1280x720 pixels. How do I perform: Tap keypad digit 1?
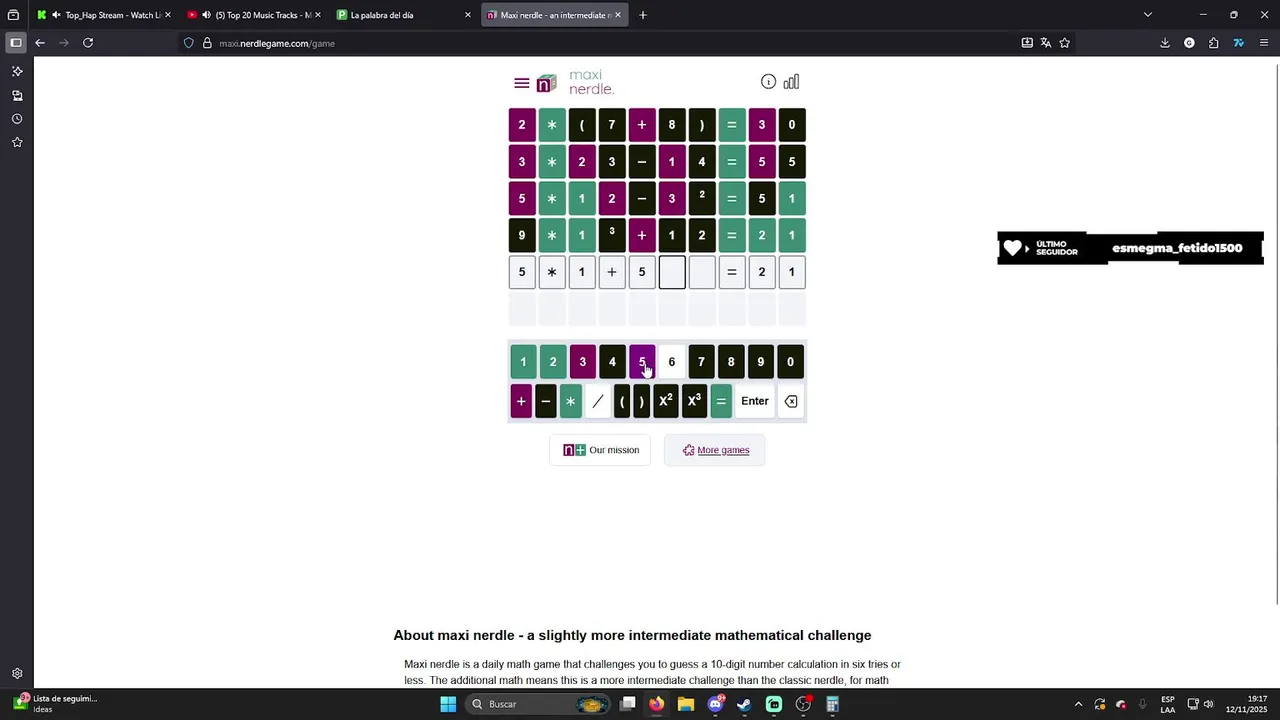tap(523, 362)
